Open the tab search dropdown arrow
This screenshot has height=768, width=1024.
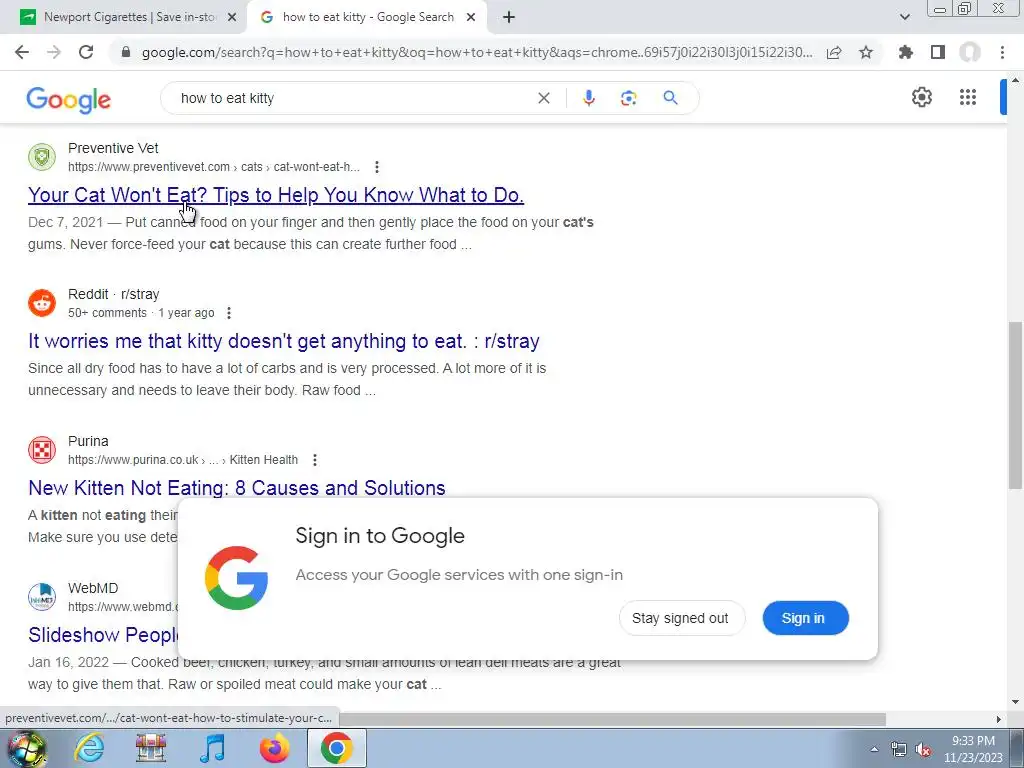904,17
